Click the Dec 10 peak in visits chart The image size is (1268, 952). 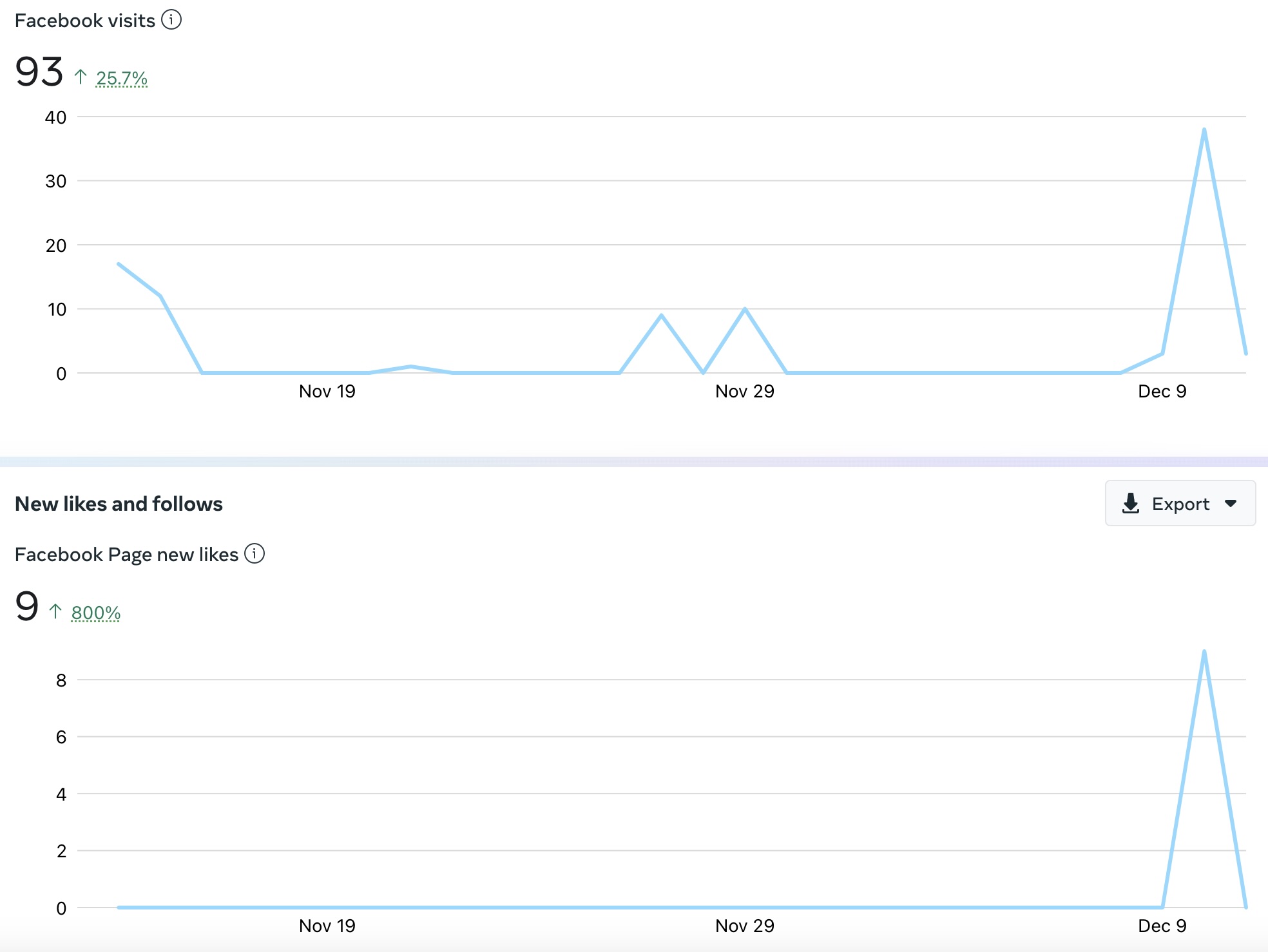click(x=1204, y=130)
